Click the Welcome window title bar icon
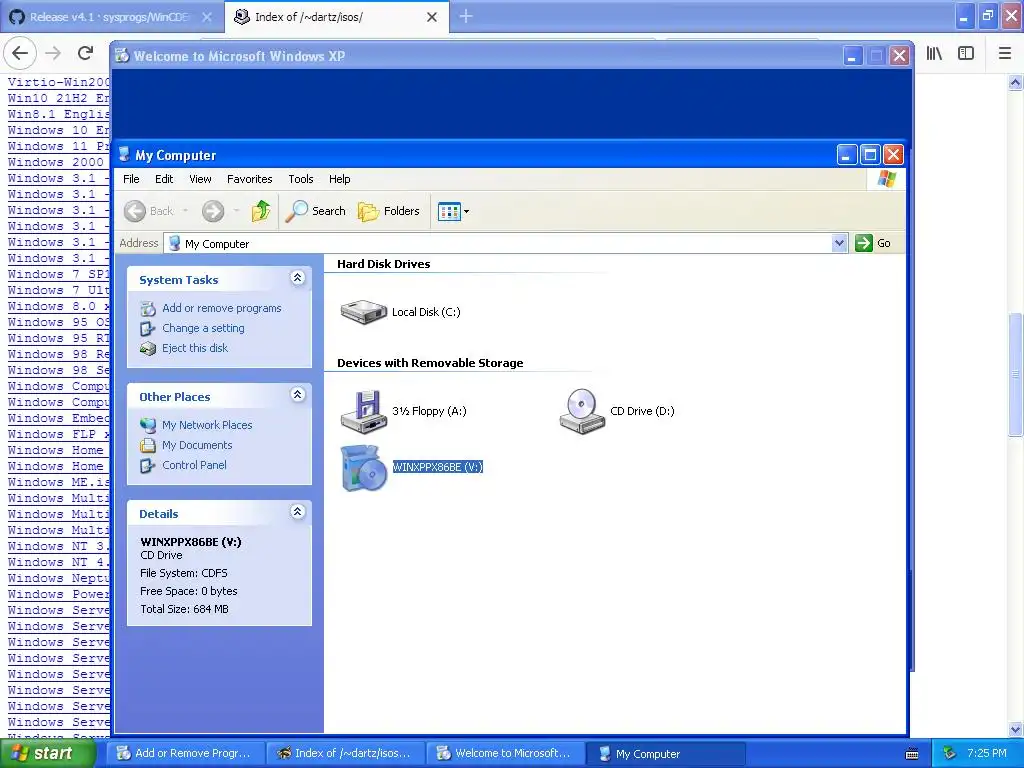The width and height of the screenshot is (1024, 768). (x=122, y=56)
